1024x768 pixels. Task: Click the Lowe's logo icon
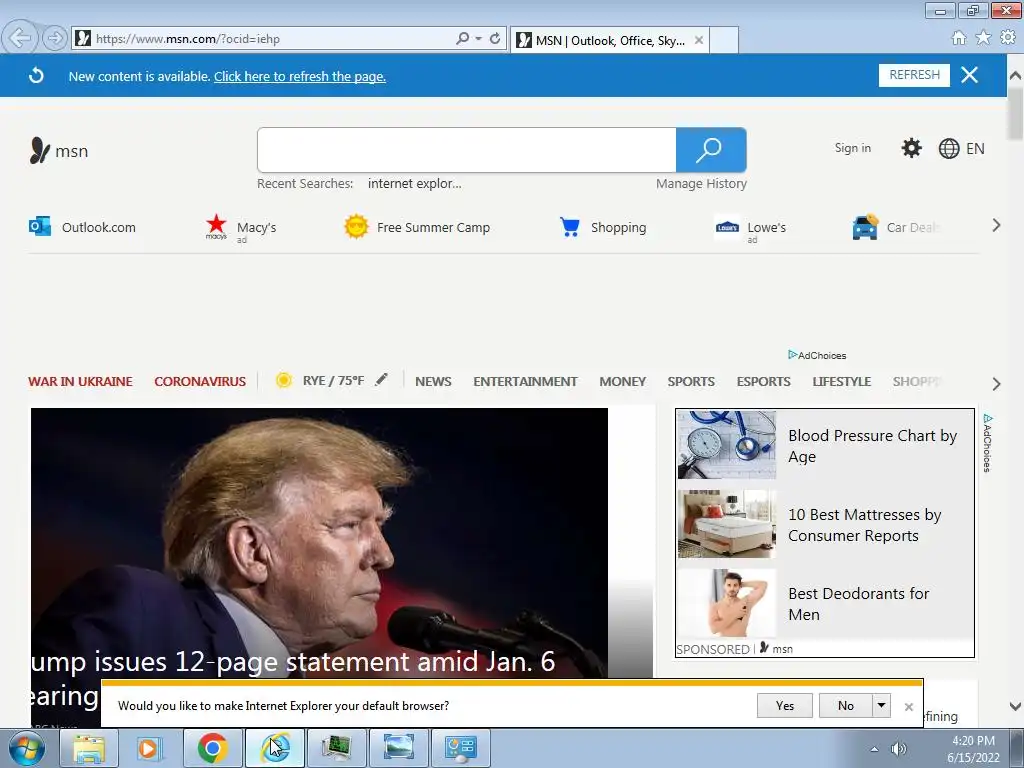click(727, 227)
